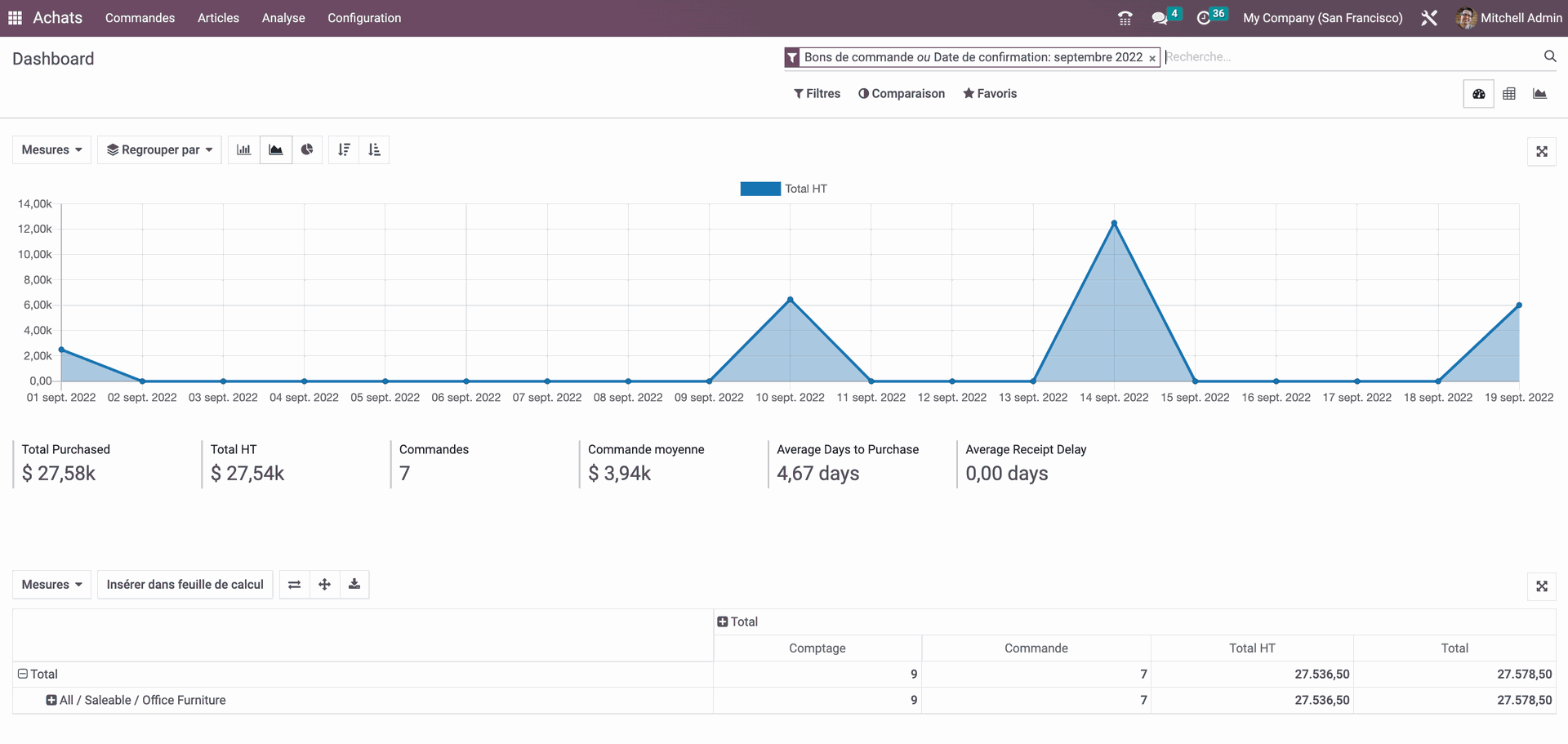Screen dimensions: 1568x744
Task: Click Insérer dans feuille de calcul
Action: click(x=185, y=585)
